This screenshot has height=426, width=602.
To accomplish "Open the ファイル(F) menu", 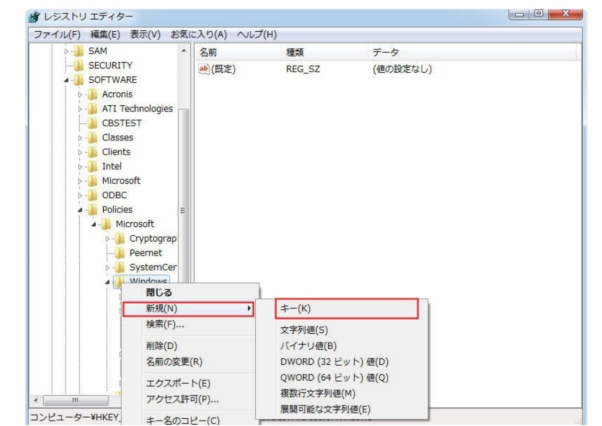I will (x=57, y=35).
